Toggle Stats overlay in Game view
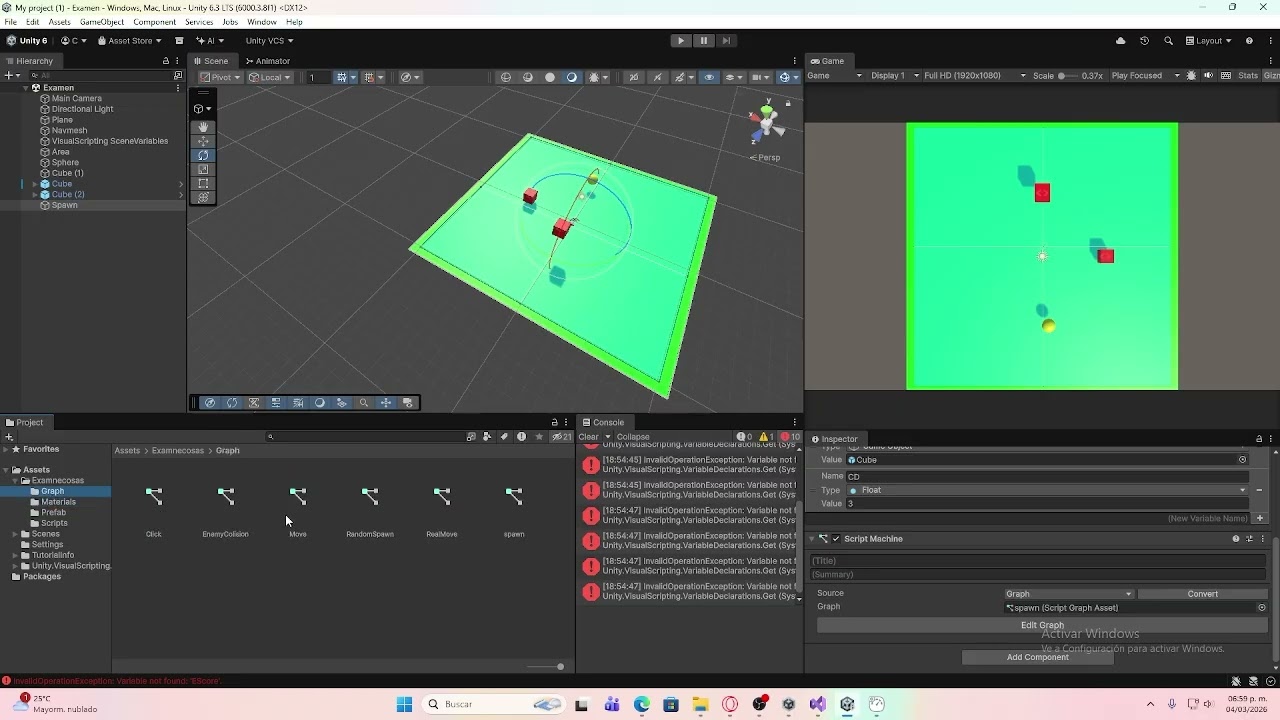 click(1248, 76)
